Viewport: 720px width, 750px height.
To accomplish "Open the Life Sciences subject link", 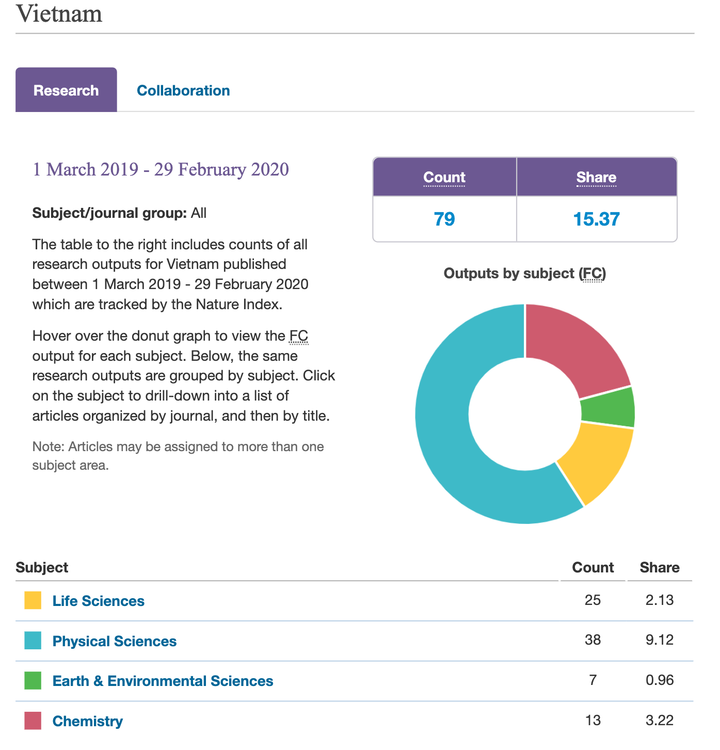I will point(98,601).
